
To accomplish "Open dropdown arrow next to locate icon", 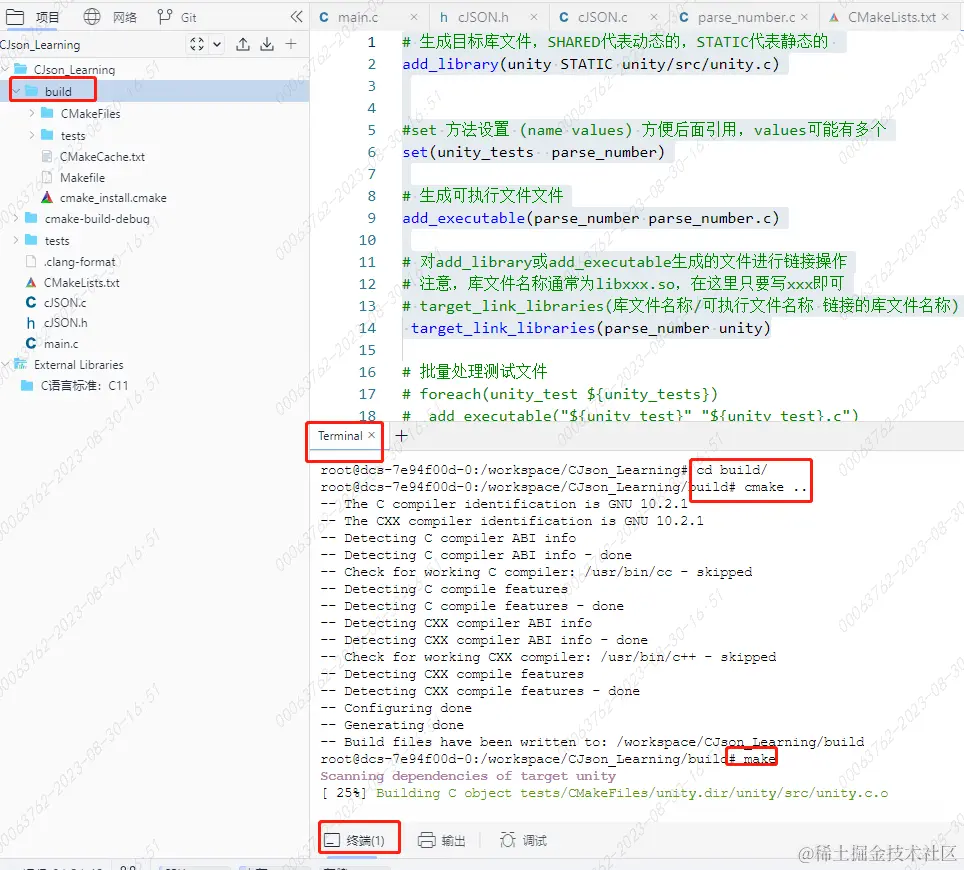I will (217, 44).
